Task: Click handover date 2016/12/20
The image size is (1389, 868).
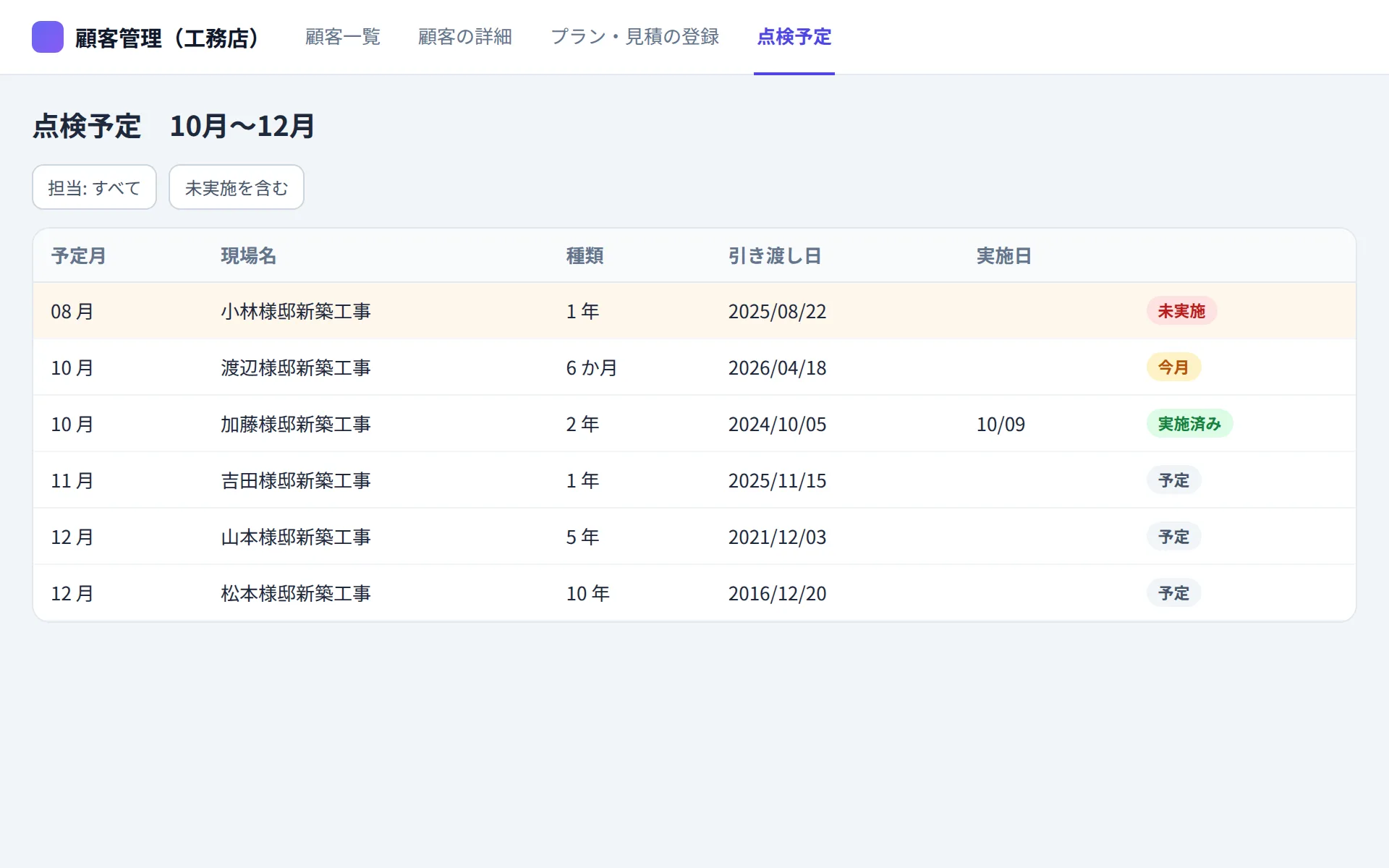Action: click(777, 594)
